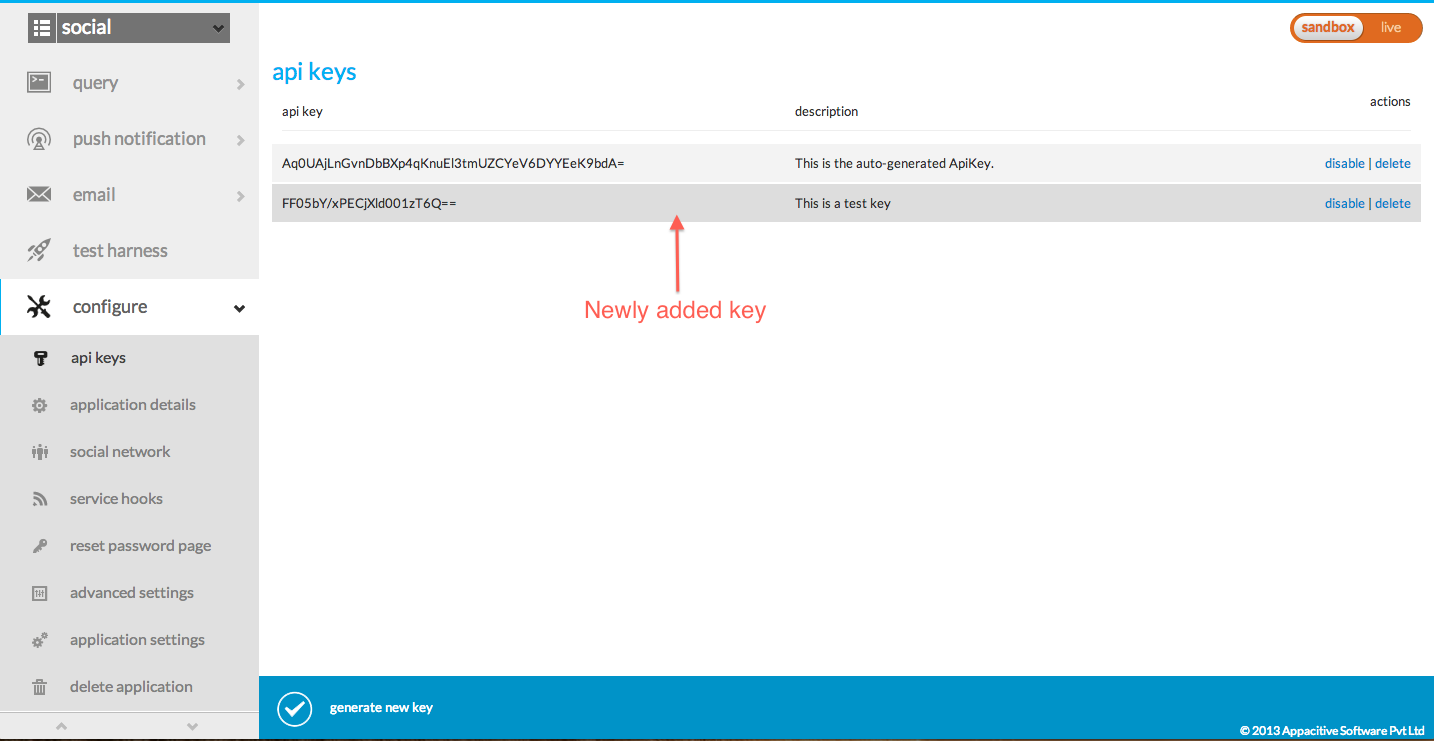The image size is (1434, 741).
Task: Select the sandbox environment option
Action: pyautogui.click(x=1327, y=28)
